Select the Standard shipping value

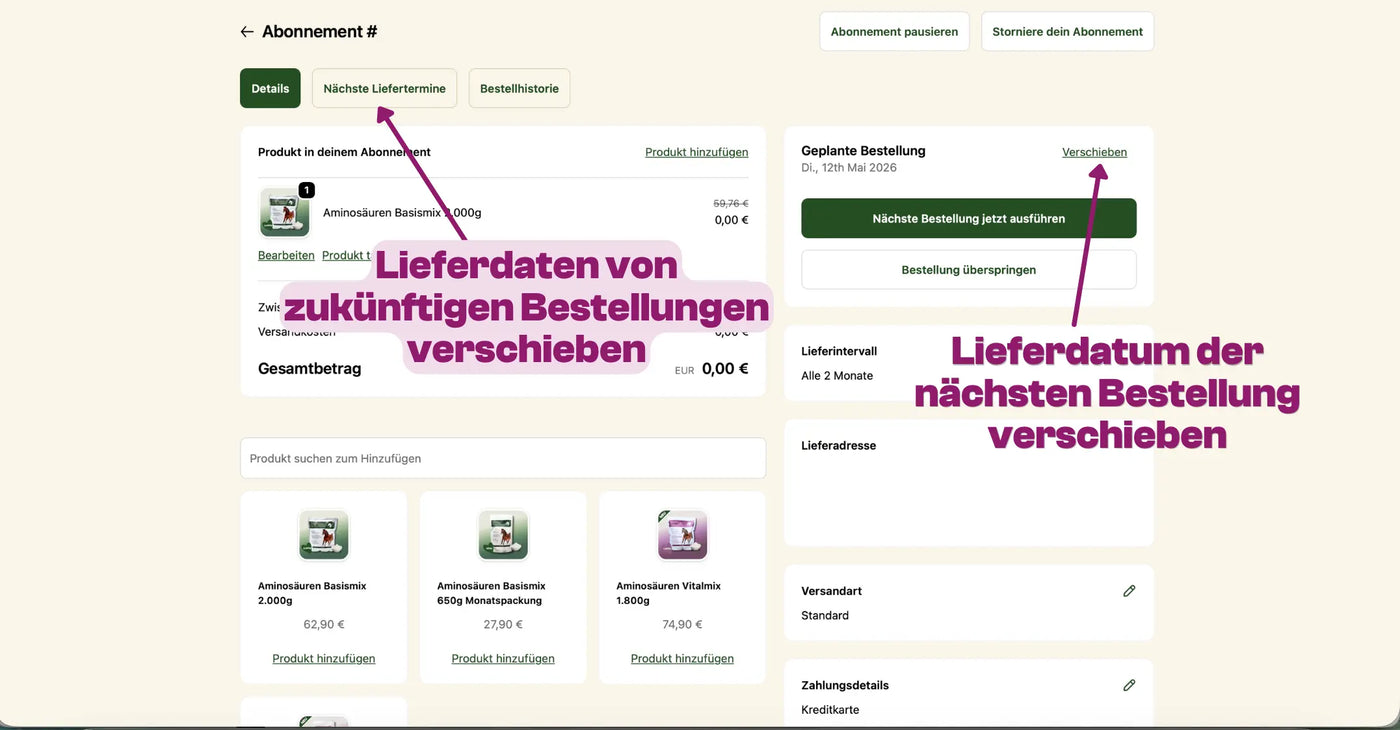(825, 615)
